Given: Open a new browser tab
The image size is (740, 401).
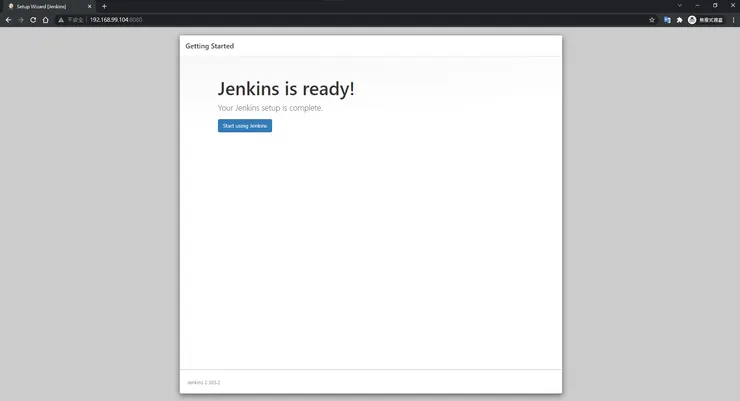Looking at the screenshot, I should 104,7.
